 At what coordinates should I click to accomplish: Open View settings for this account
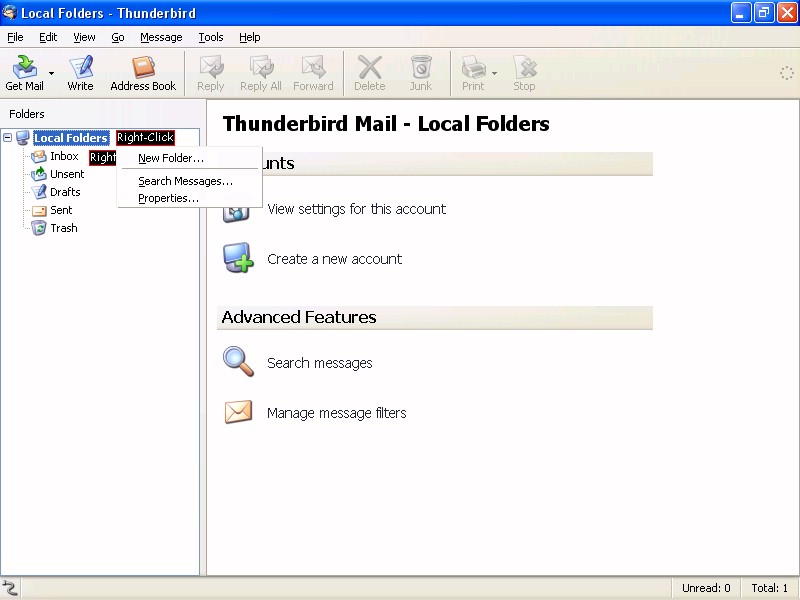point(357,209)
